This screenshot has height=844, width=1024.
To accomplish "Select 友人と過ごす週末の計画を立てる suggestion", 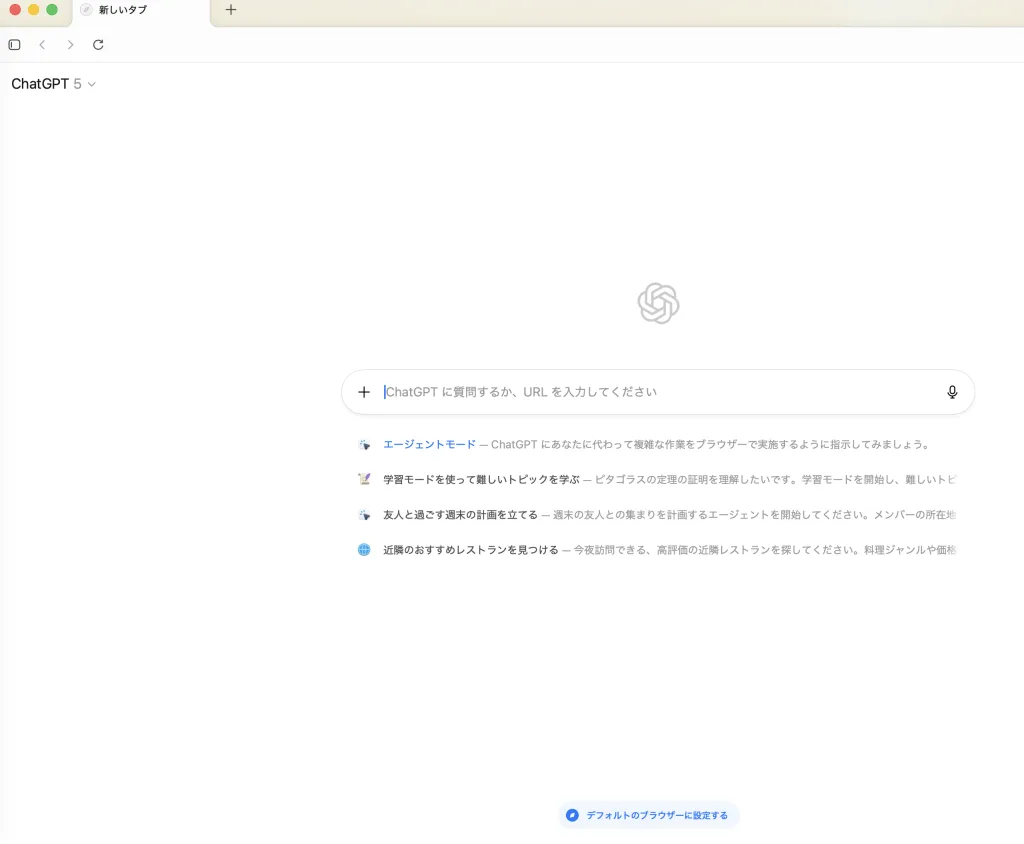I will (x=460, y=514).
